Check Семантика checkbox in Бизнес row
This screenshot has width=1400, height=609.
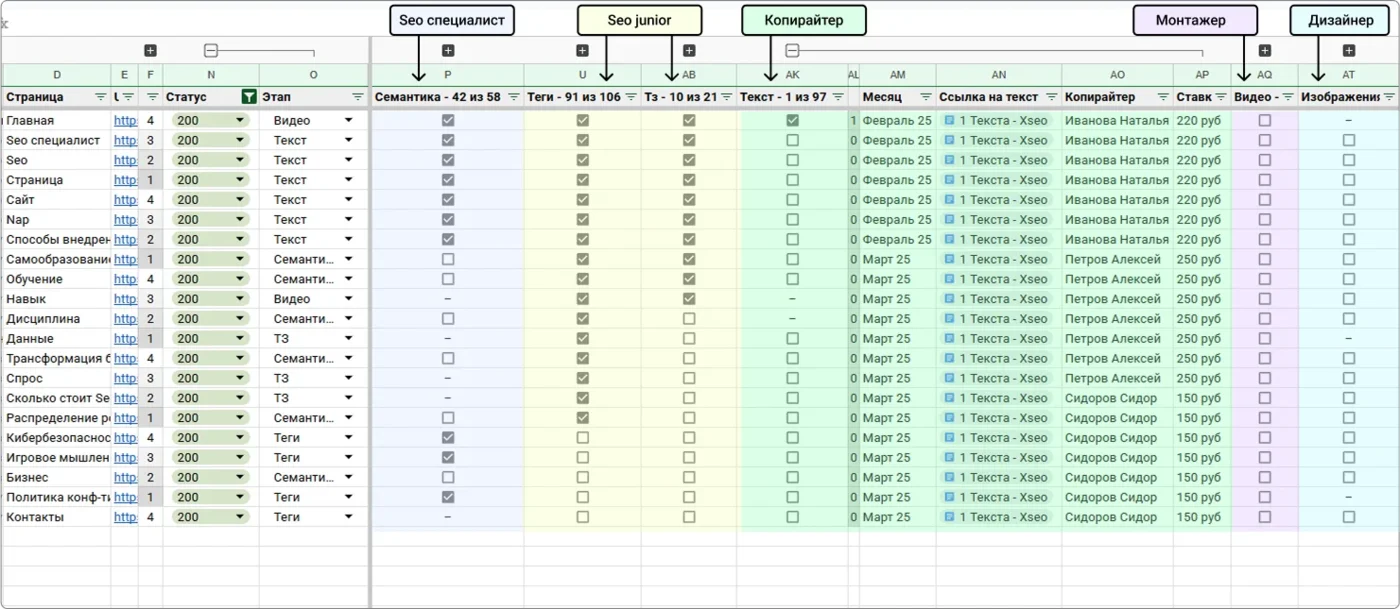click(448, 477)
